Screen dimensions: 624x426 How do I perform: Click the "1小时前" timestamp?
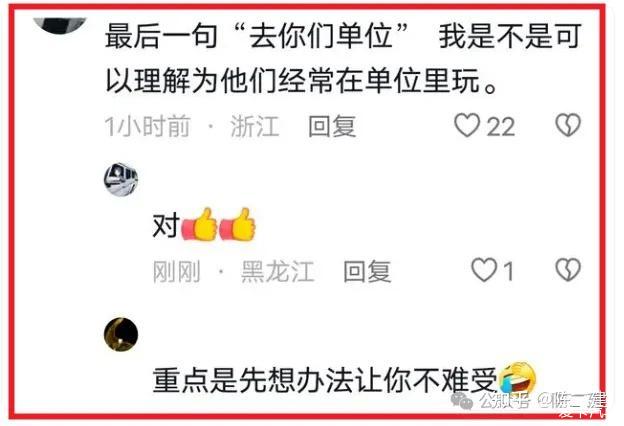(147, 126)
